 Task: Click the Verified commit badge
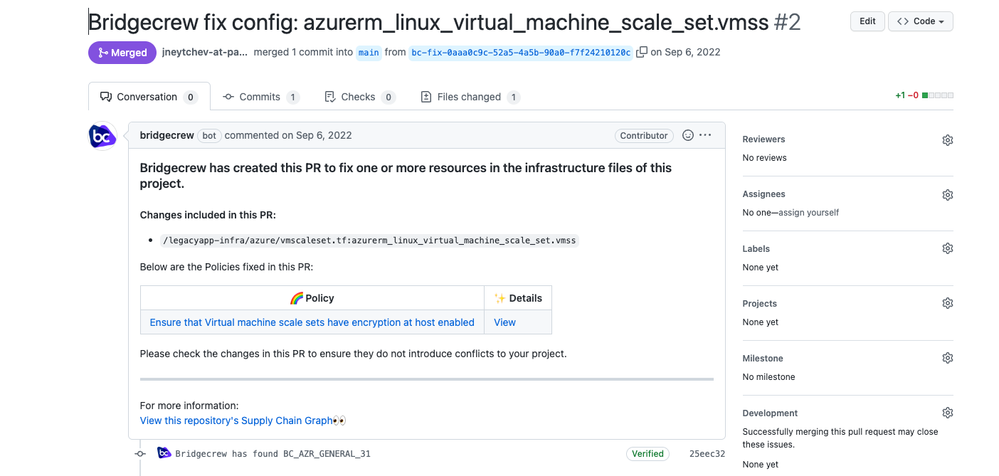click(x=647, y=454)
